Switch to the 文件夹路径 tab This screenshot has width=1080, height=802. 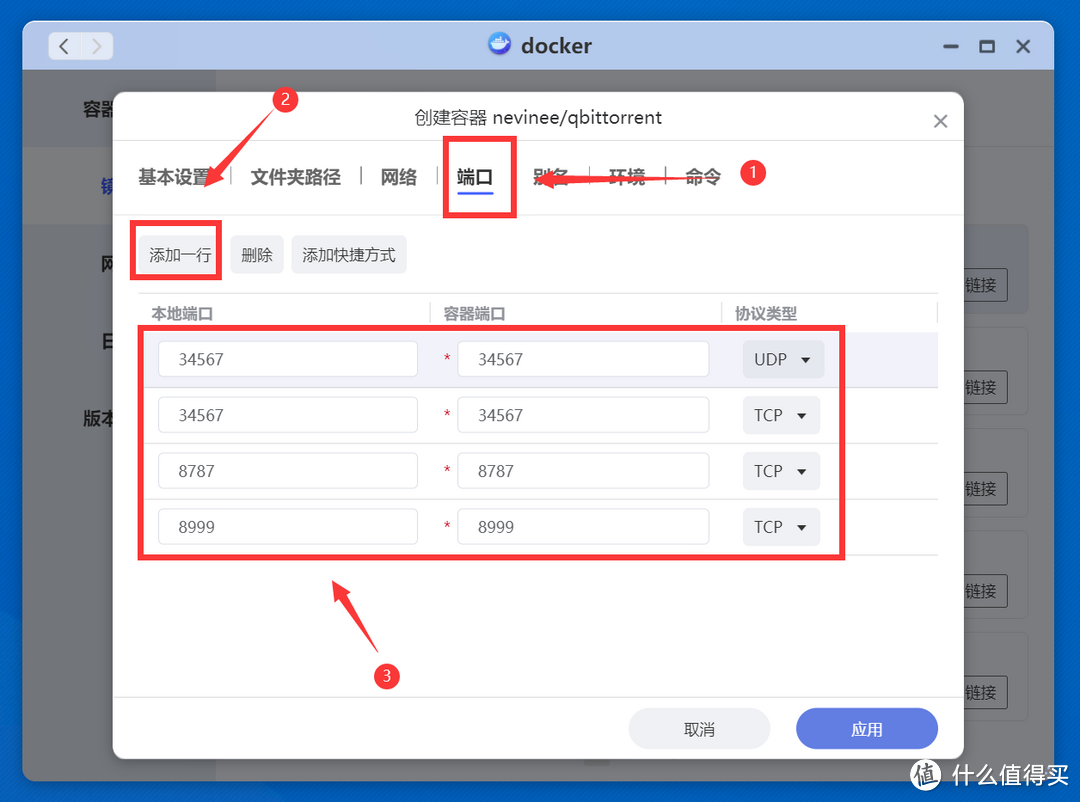point(295,177)
